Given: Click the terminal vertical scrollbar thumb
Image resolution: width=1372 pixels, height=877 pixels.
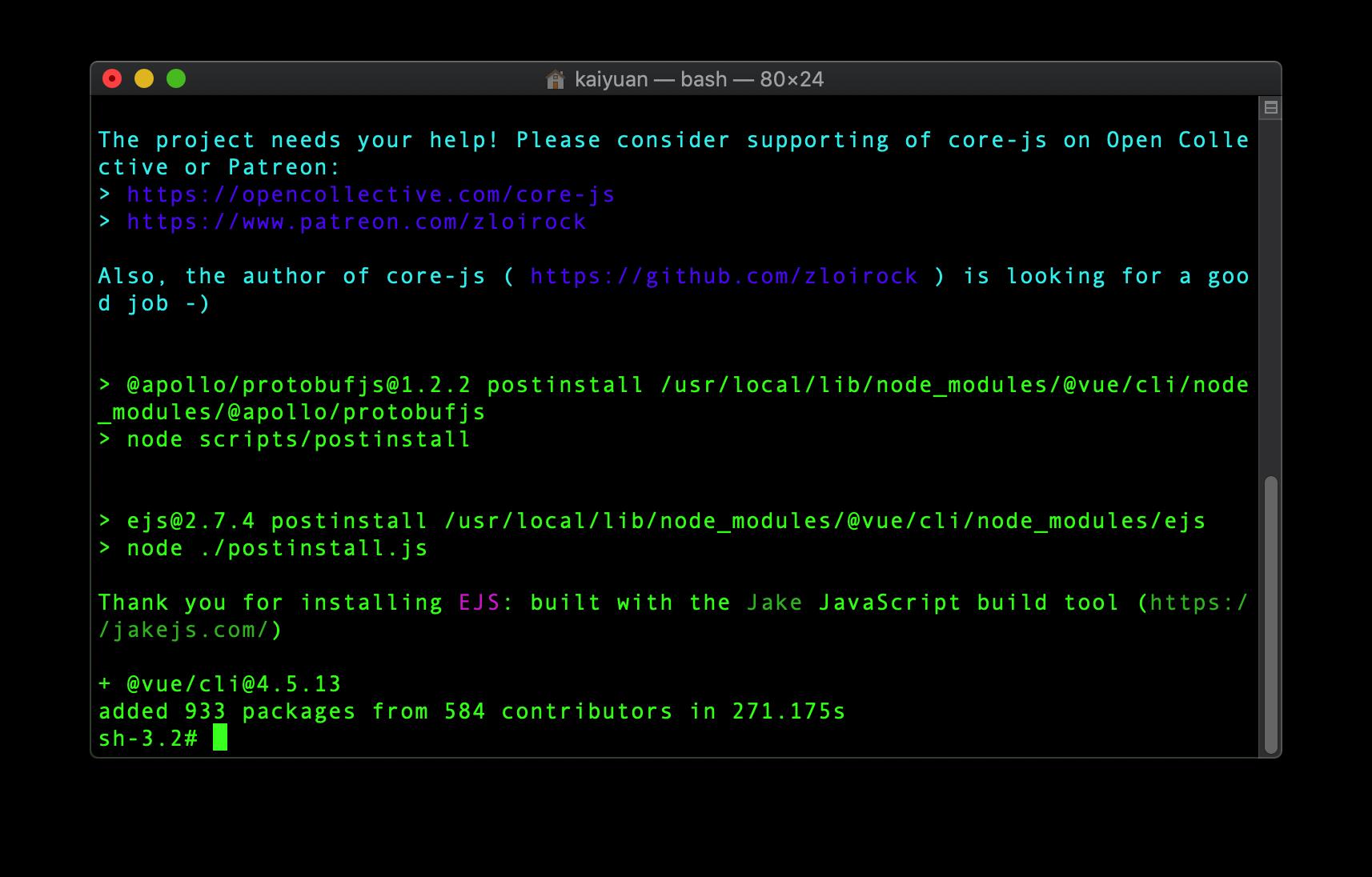Looking at the screenshot, I should click(x=1270, y=615).
